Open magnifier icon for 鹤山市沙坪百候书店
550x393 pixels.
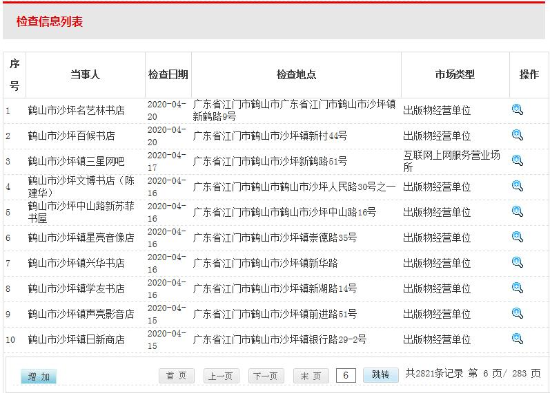517,135
